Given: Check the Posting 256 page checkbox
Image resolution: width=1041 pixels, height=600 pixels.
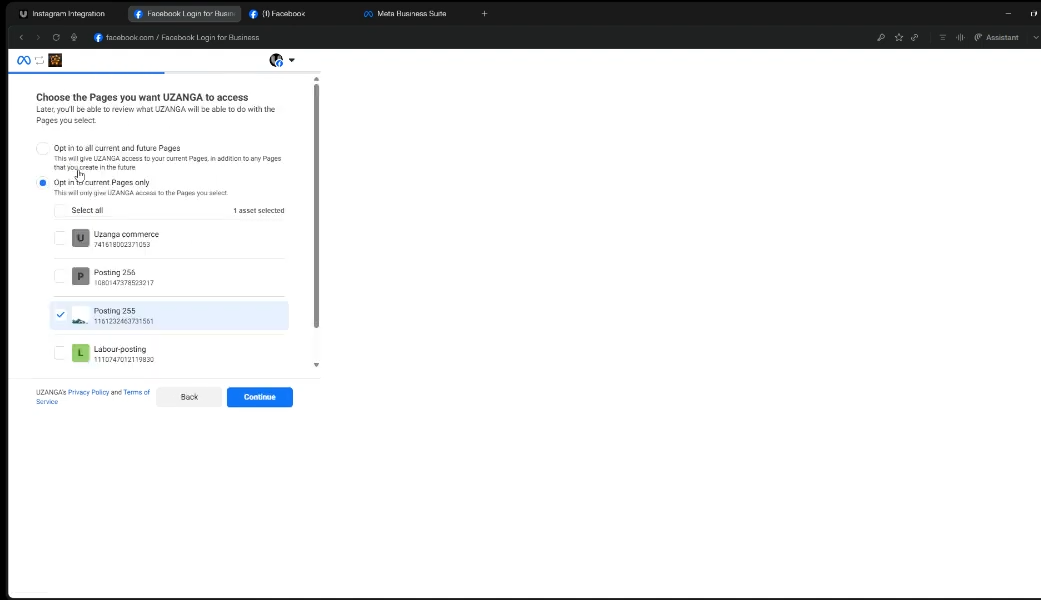Looking at the screenshot, I should (60, 276).
